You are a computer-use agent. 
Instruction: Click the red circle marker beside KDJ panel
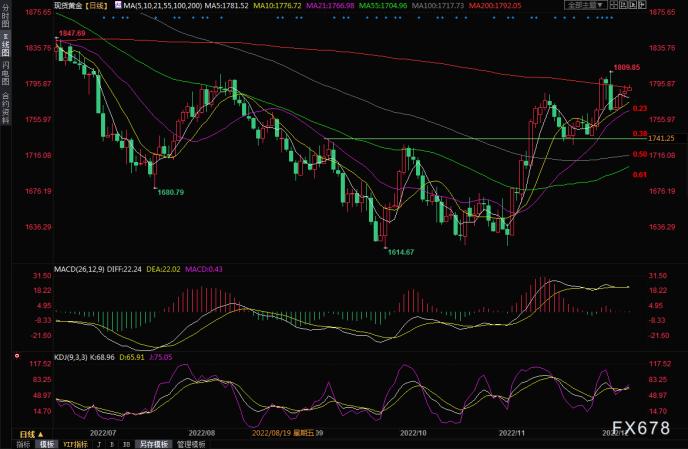coord(17,356)
